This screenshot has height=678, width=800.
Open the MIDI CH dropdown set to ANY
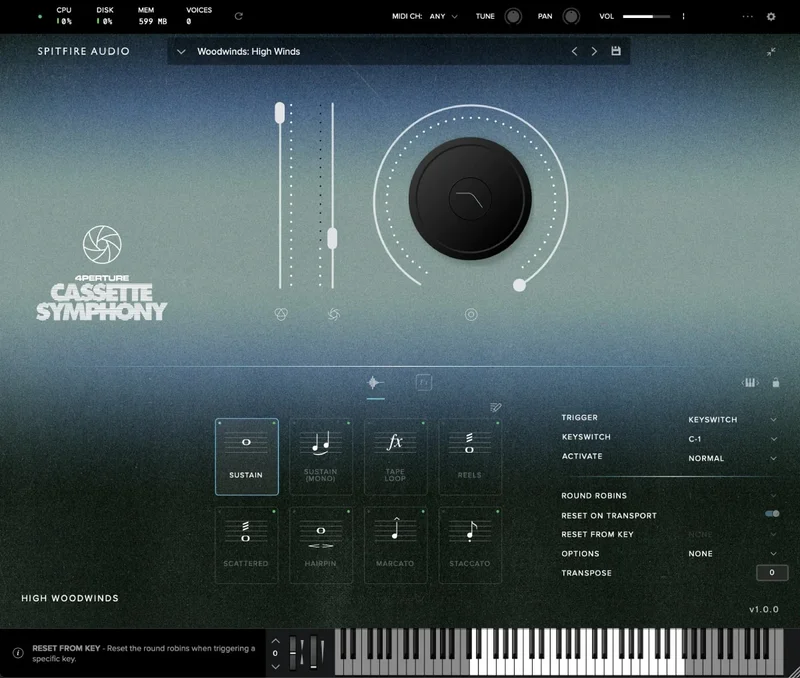443,16
